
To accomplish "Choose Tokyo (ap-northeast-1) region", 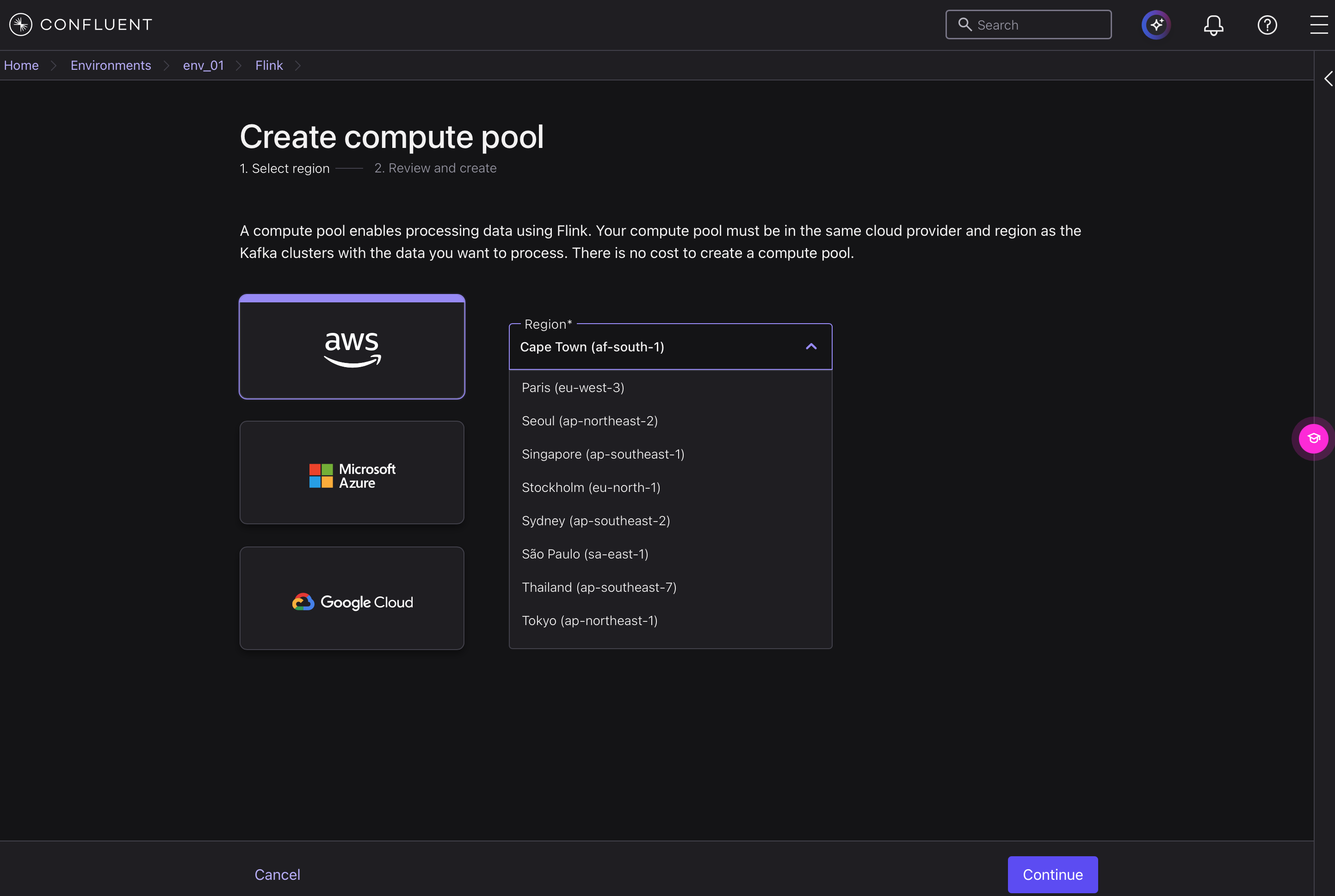I will point(670,620).
